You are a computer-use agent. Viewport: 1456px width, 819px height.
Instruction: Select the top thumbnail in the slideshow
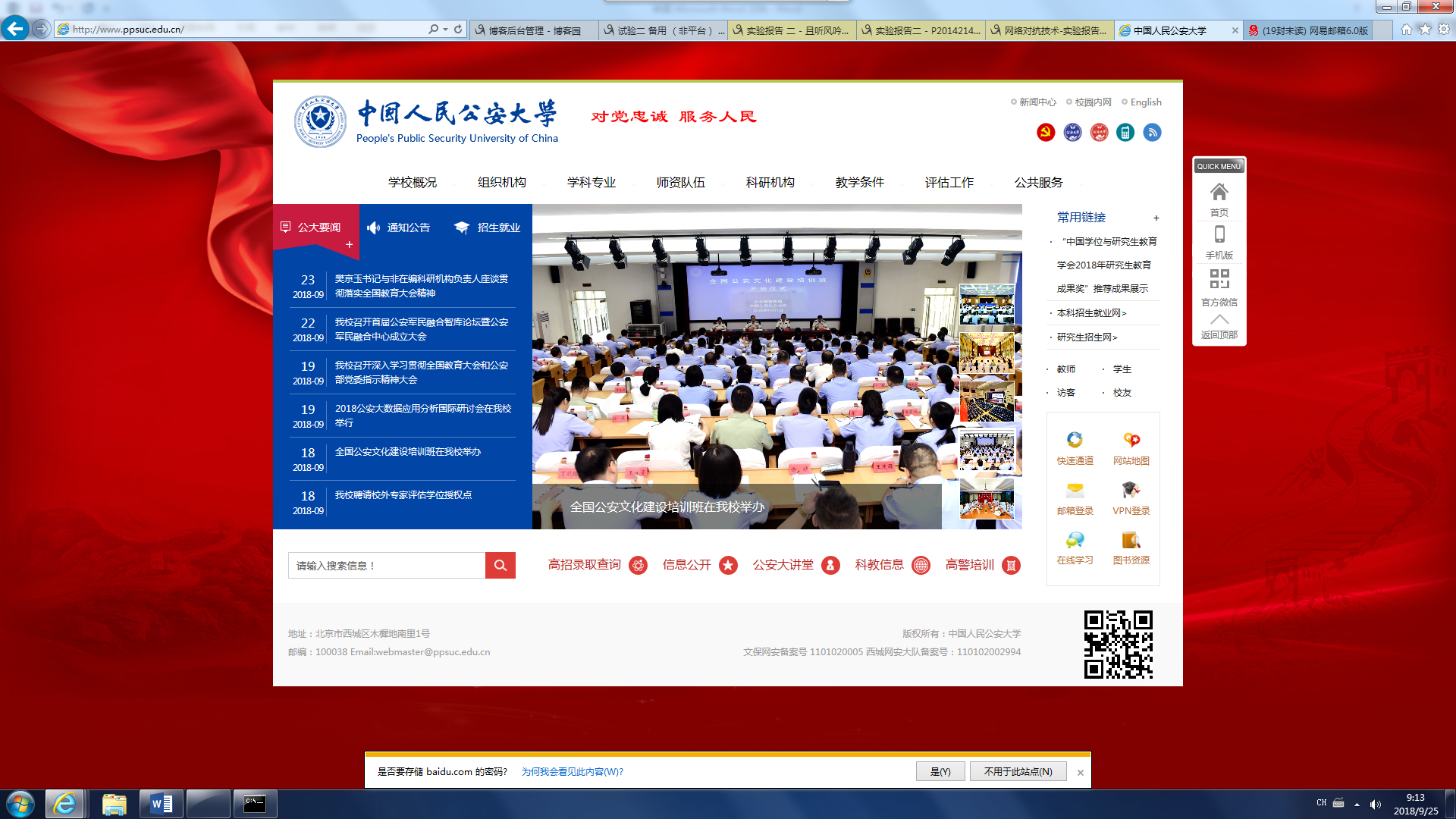pyautogui.click(x=986, y=305)
